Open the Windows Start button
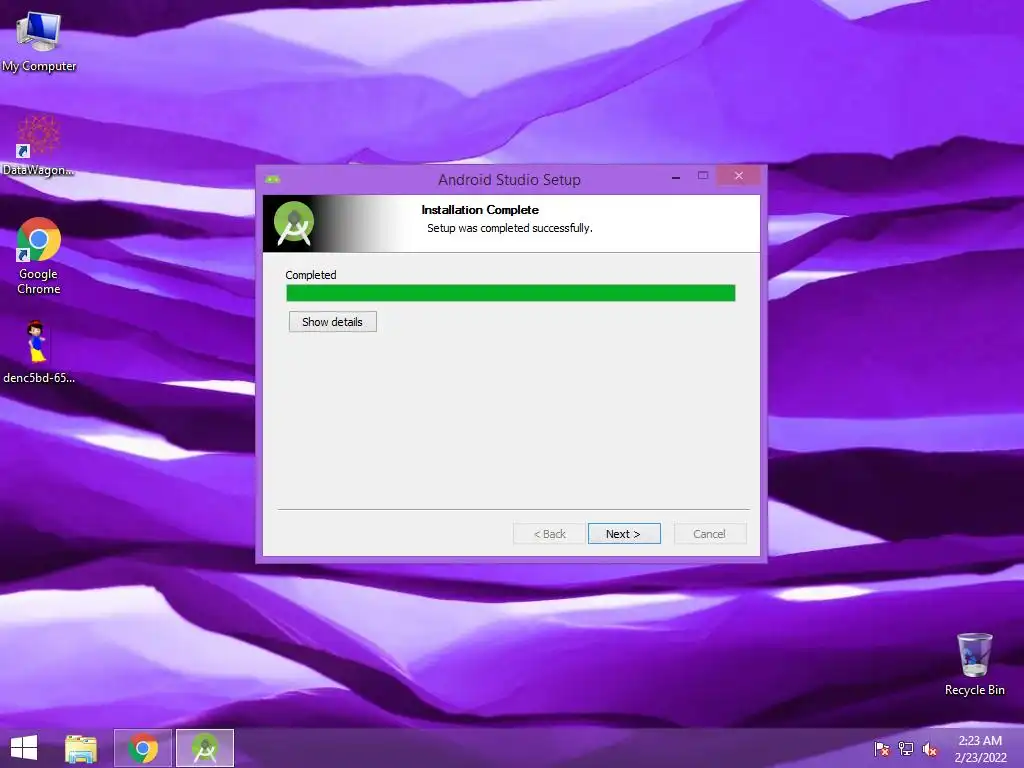The image size is (1024, 768). click(24, 748)
